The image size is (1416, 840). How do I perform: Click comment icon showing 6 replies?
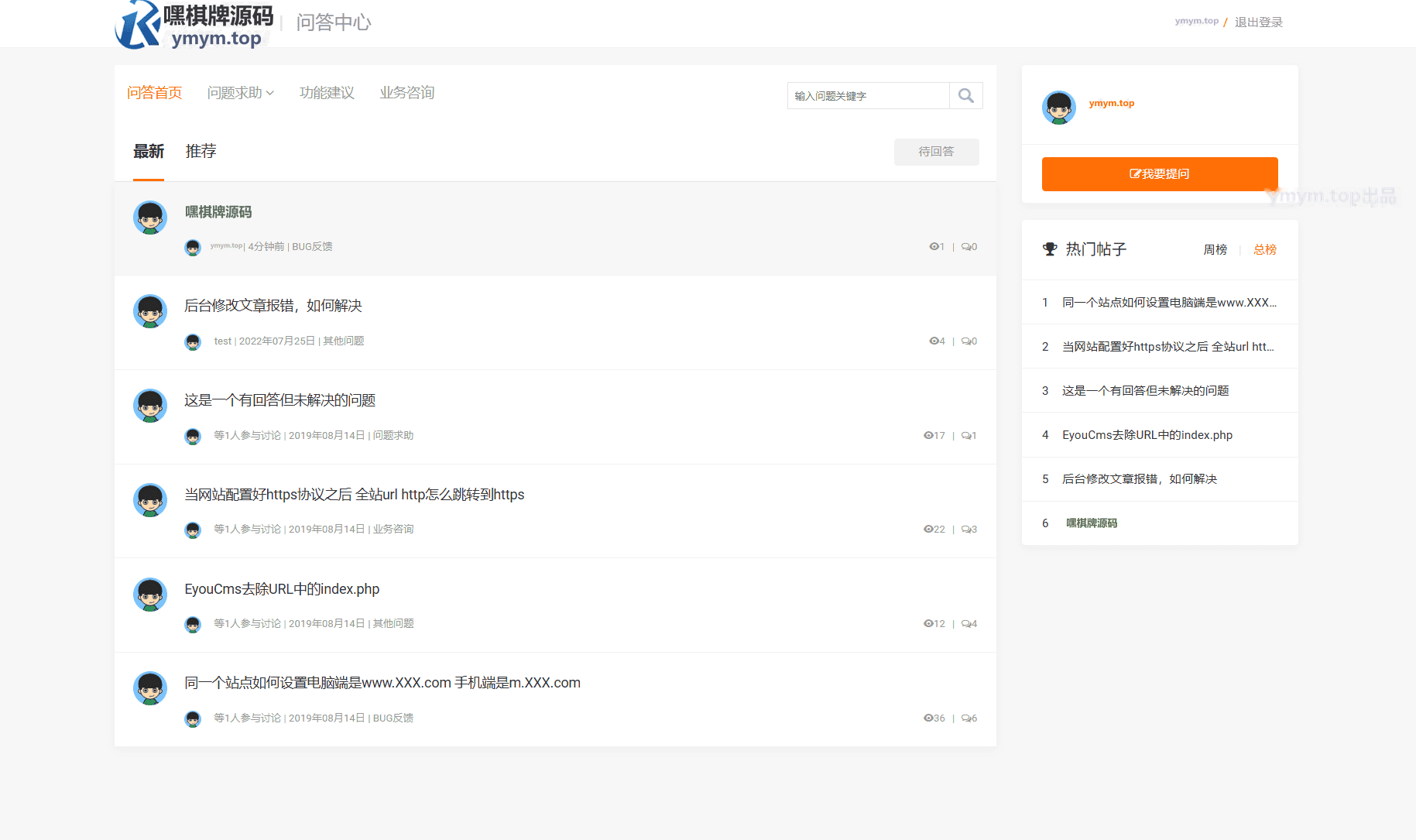966,718
